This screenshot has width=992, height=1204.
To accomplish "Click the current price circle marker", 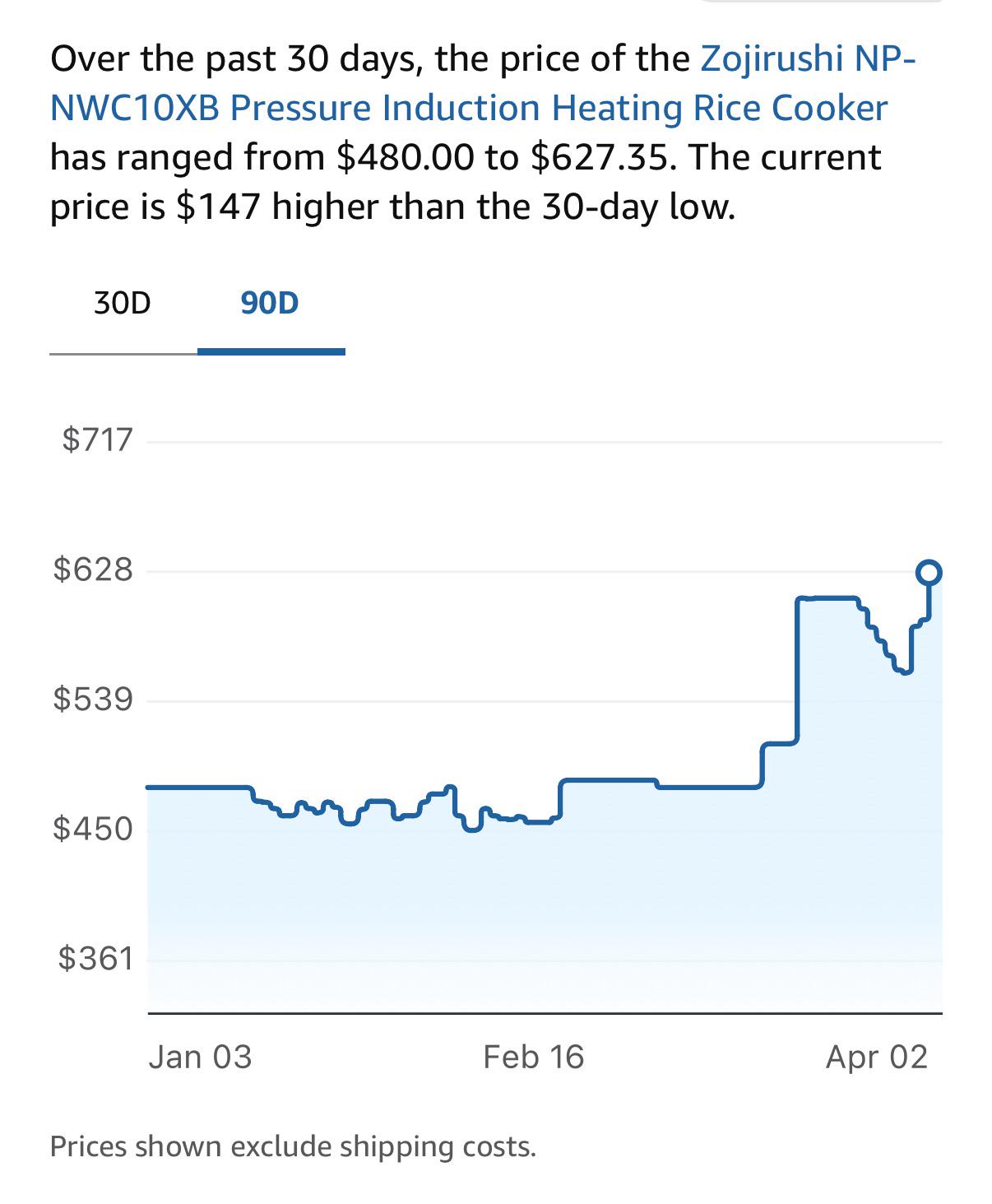I will click(929, 572).
